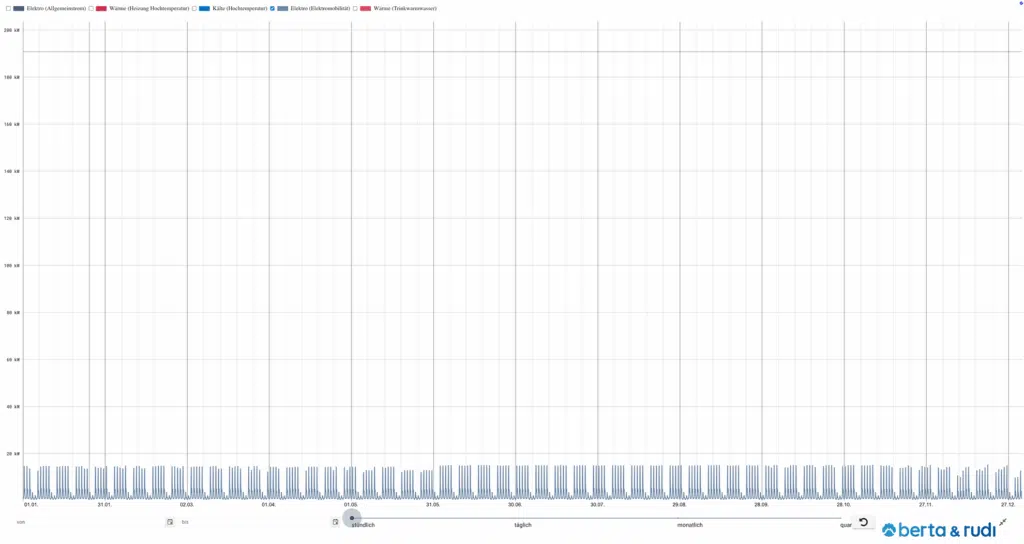The width and height of the screenshot is (1024, 544).
Task: Click the circular reset arrow button
Action: [863, 522]
